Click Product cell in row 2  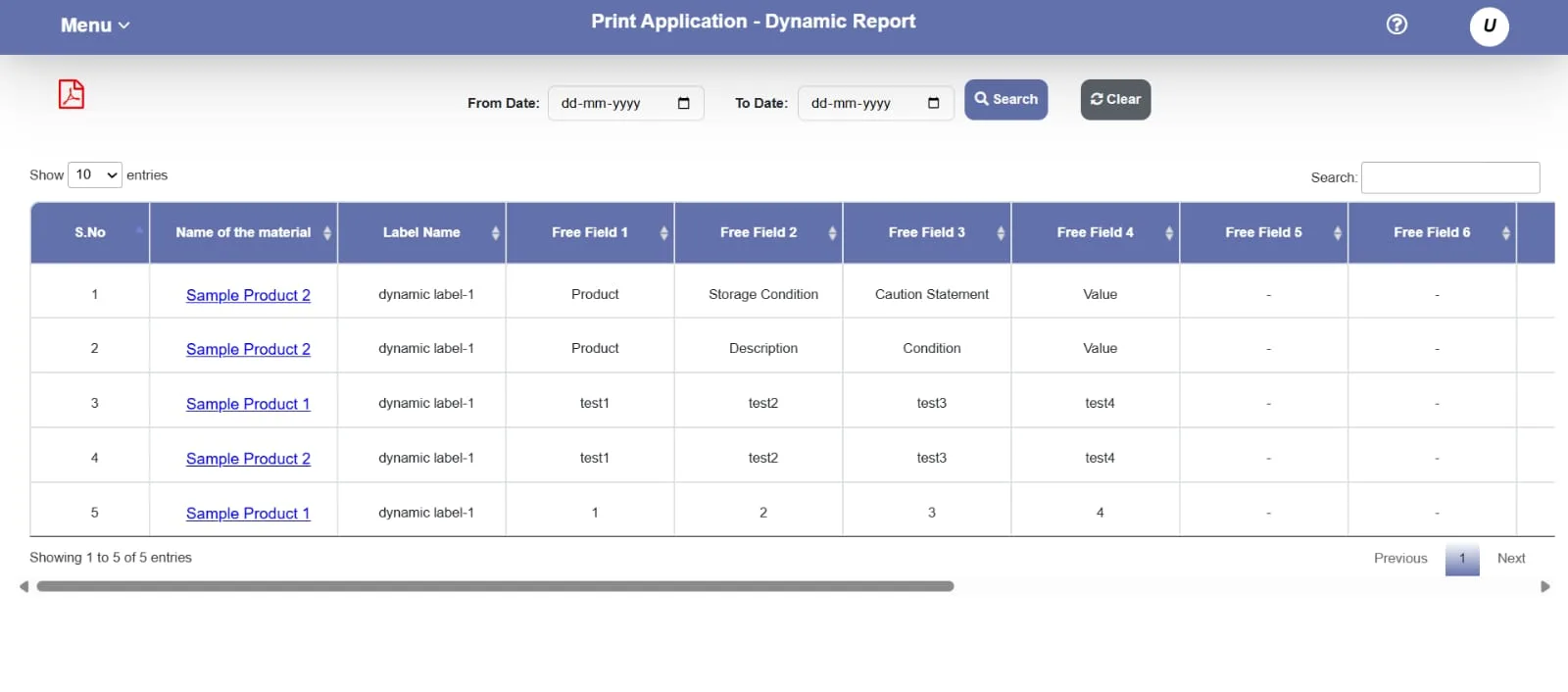pos(590,345)
